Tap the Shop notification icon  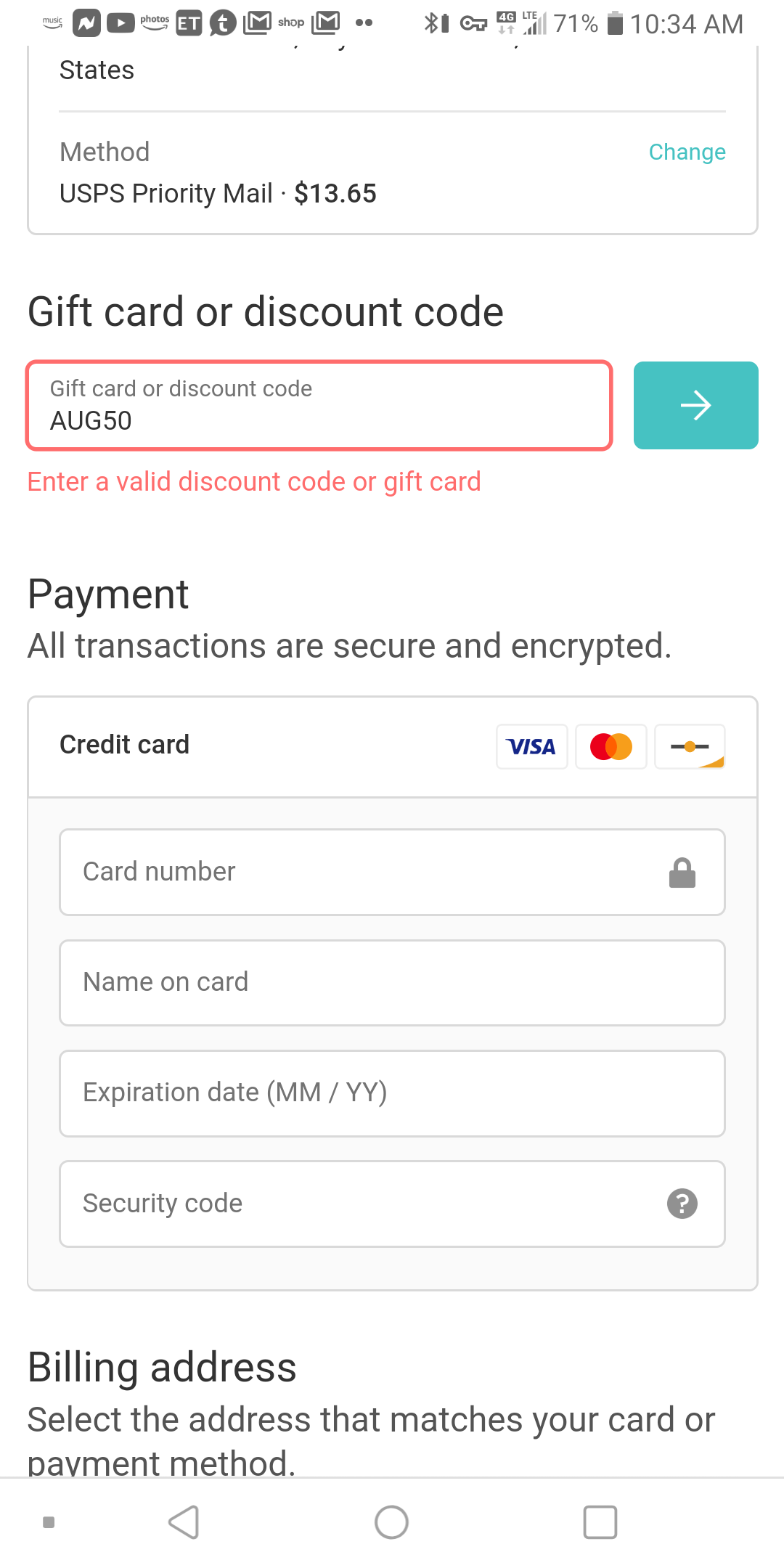coord(291,23)
